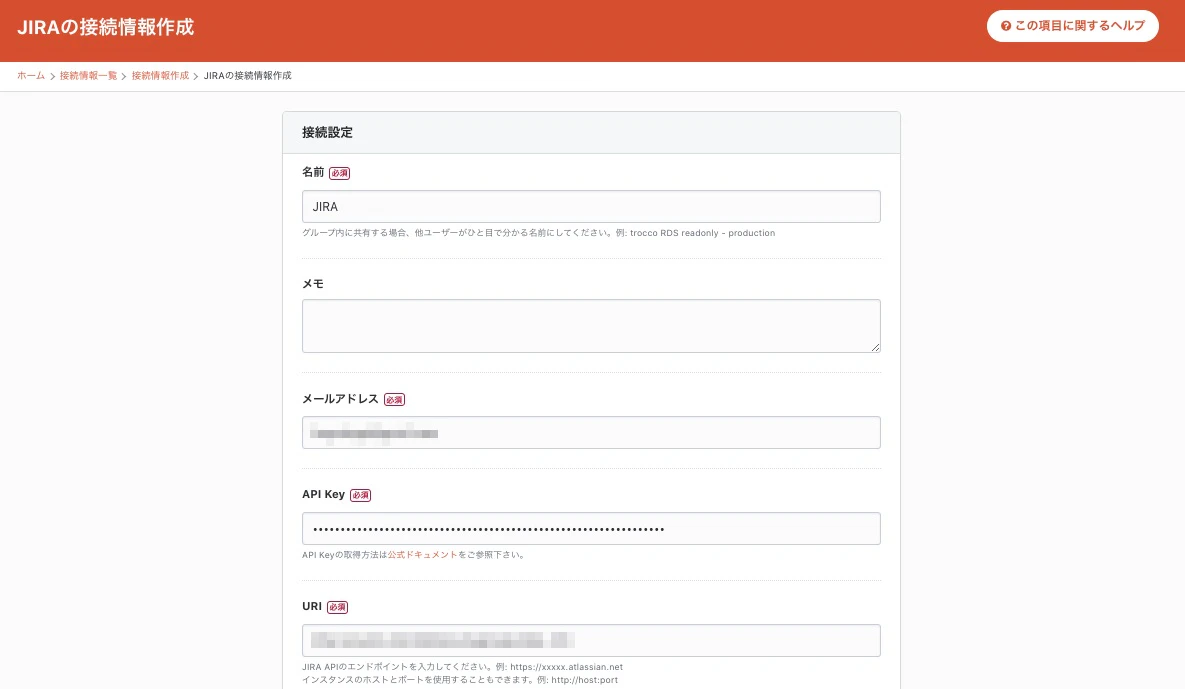
Task: Click the 接続設定 panel heading
Action: (x=327, y=132)
